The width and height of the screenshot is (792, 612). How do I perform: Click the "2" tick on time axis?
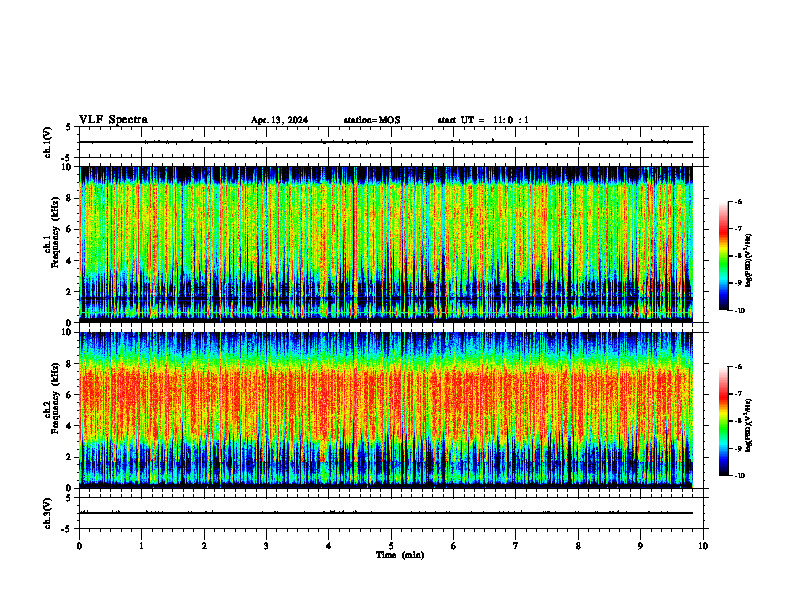204,546
